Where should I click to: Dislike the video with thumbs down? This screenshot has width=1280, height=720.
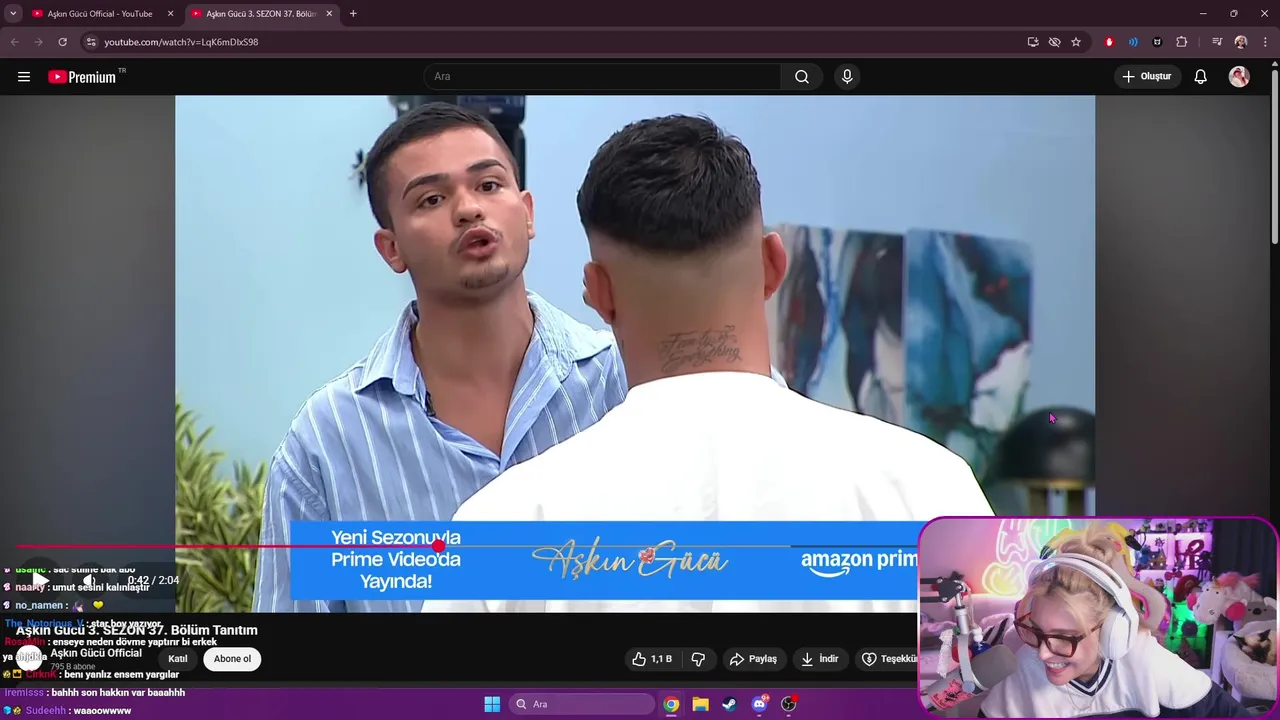point(699,659)
